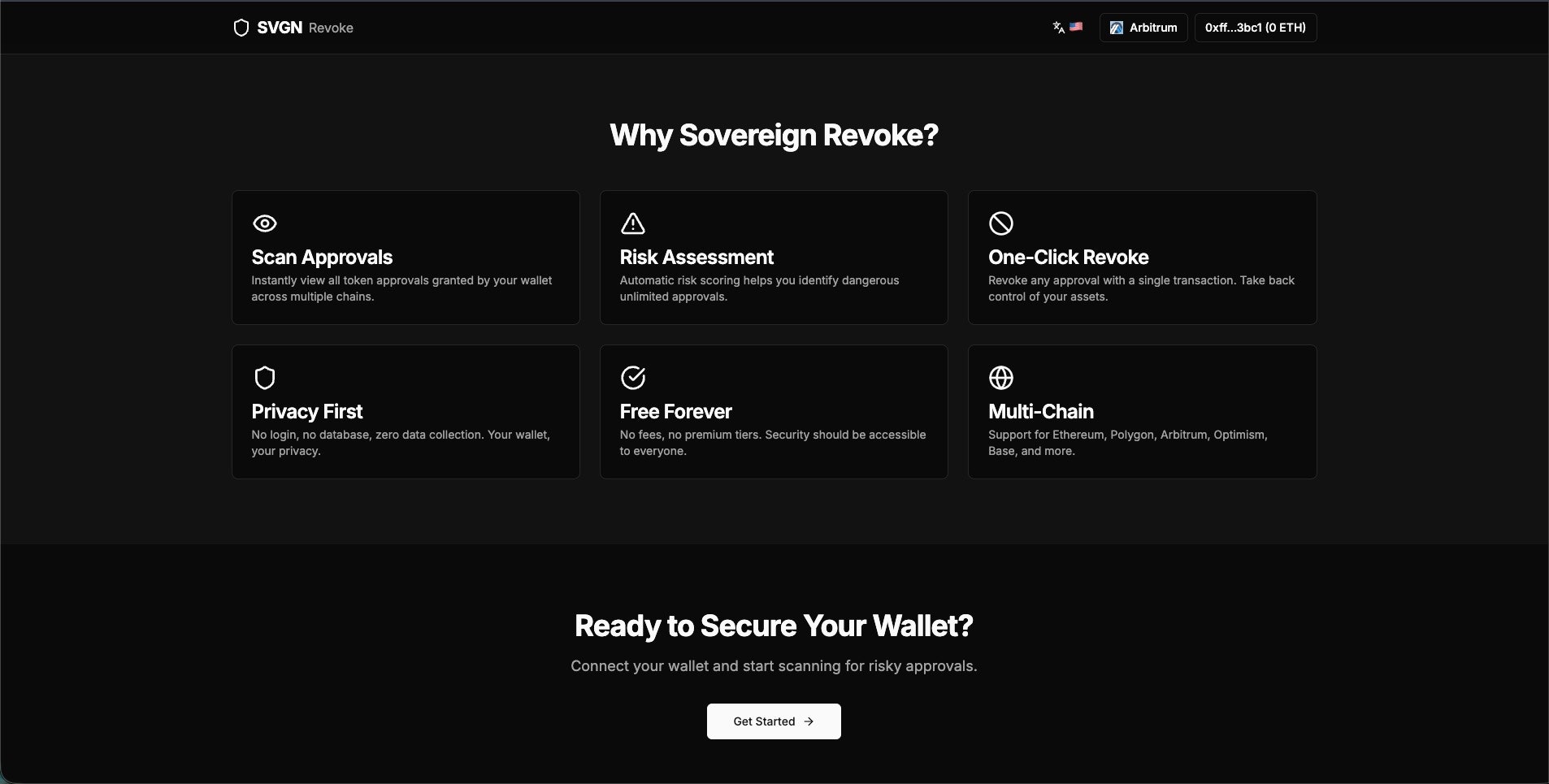The width and height of the screenshot is (1549, 784).
Task: Click the warning triangle icon on Risk Assessment
Action: (632, 223)
